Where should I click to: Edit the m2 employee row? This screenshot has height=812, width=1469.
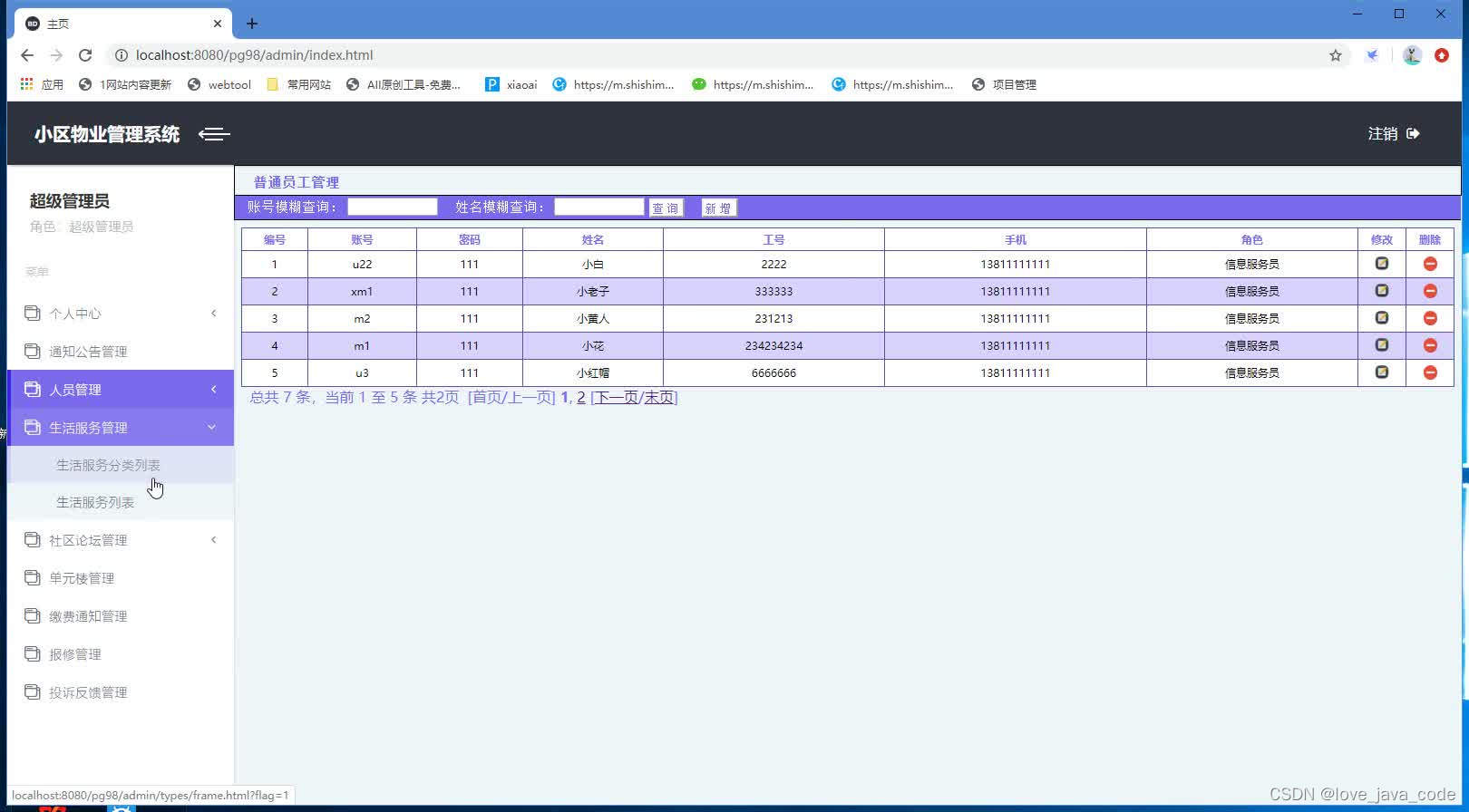click(x=1382, y=318)
